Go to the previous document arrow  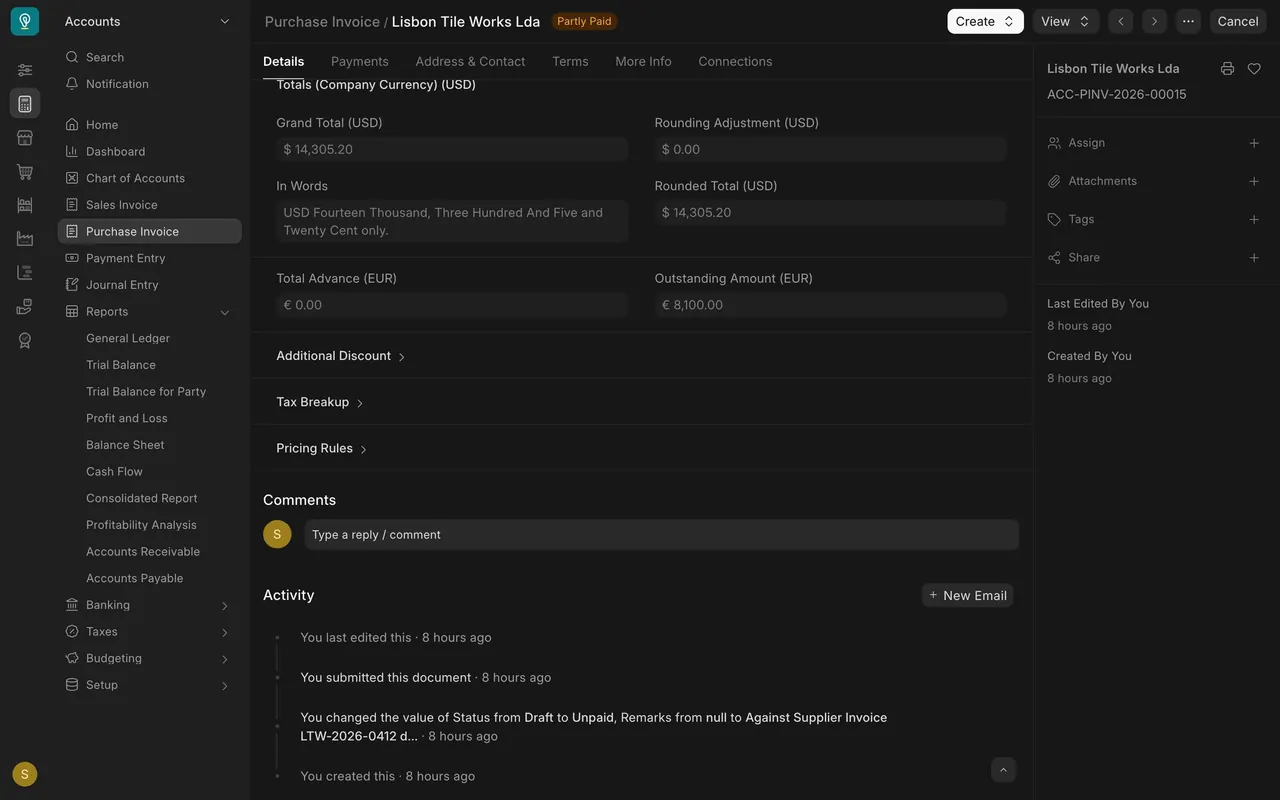(1121, 21)
